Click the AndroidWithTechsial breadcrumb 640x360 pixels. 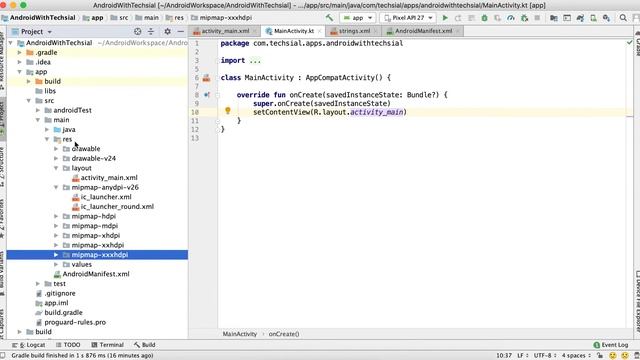pos(38,18)
